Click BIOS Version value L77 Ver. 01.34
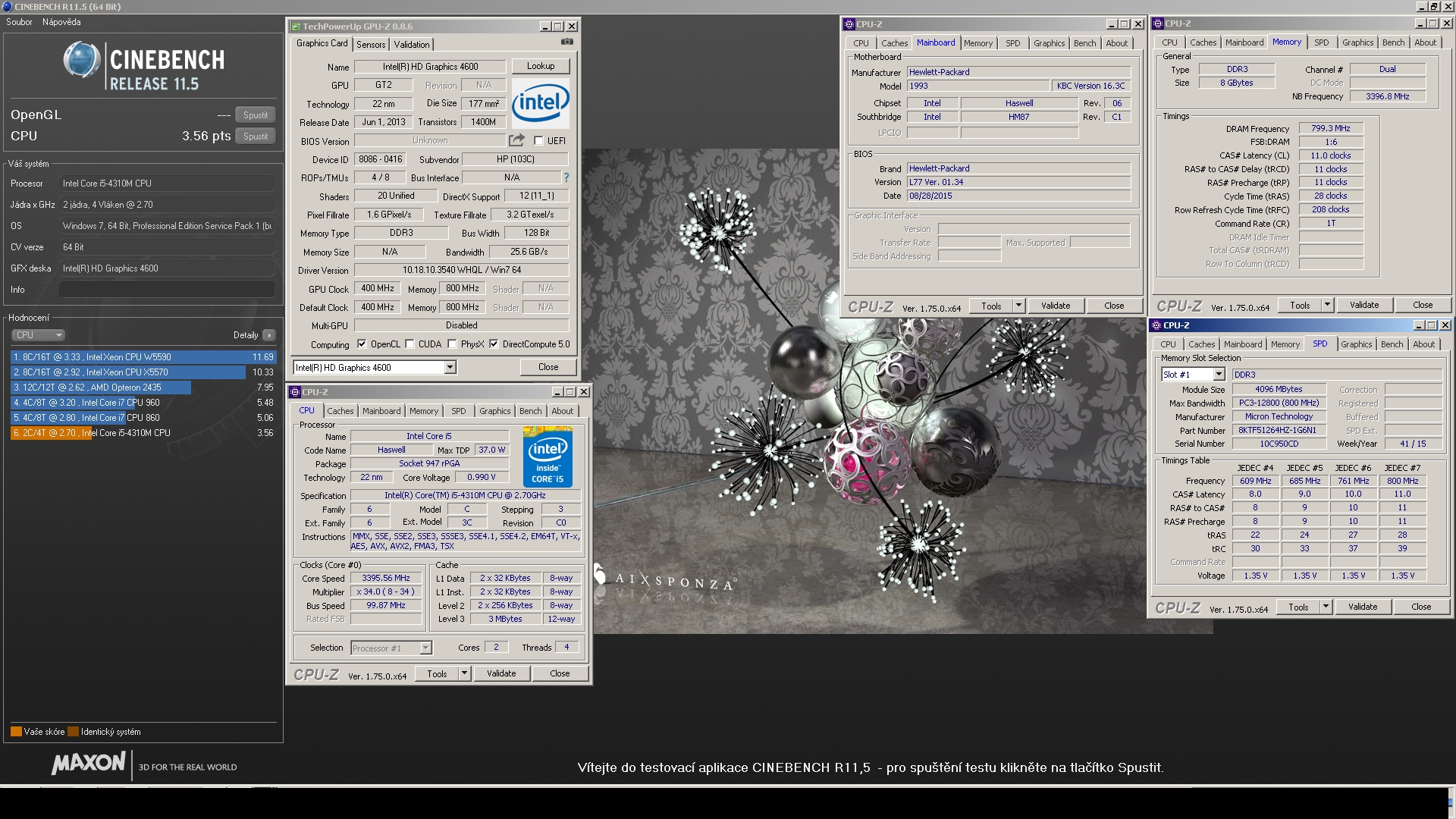The height and width of the screenshot is (819, 1456). pos(1018,182)
